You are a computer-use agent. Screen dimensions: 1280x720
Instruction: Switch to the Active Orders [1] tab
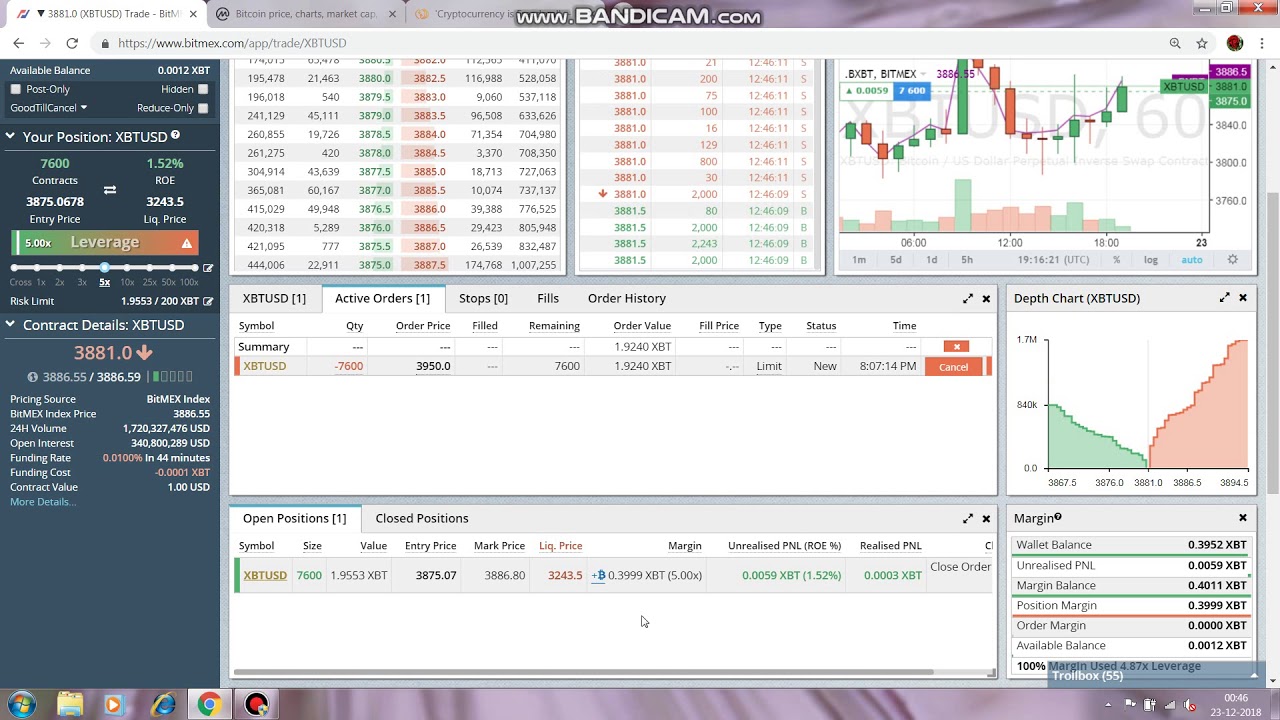click(382, 298)
